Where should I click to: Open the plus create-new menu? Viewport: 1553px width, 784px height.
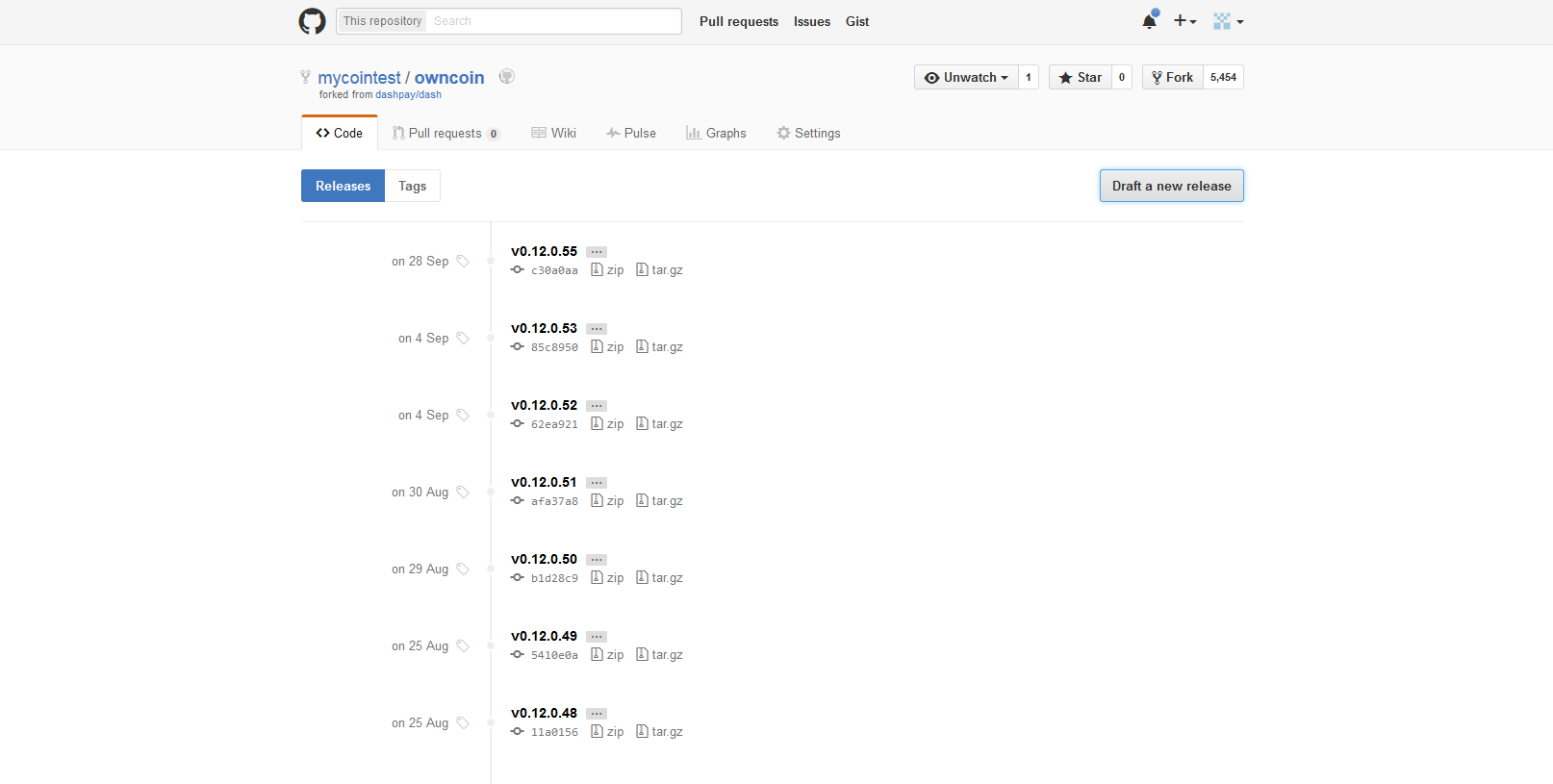coord(1184,20)
